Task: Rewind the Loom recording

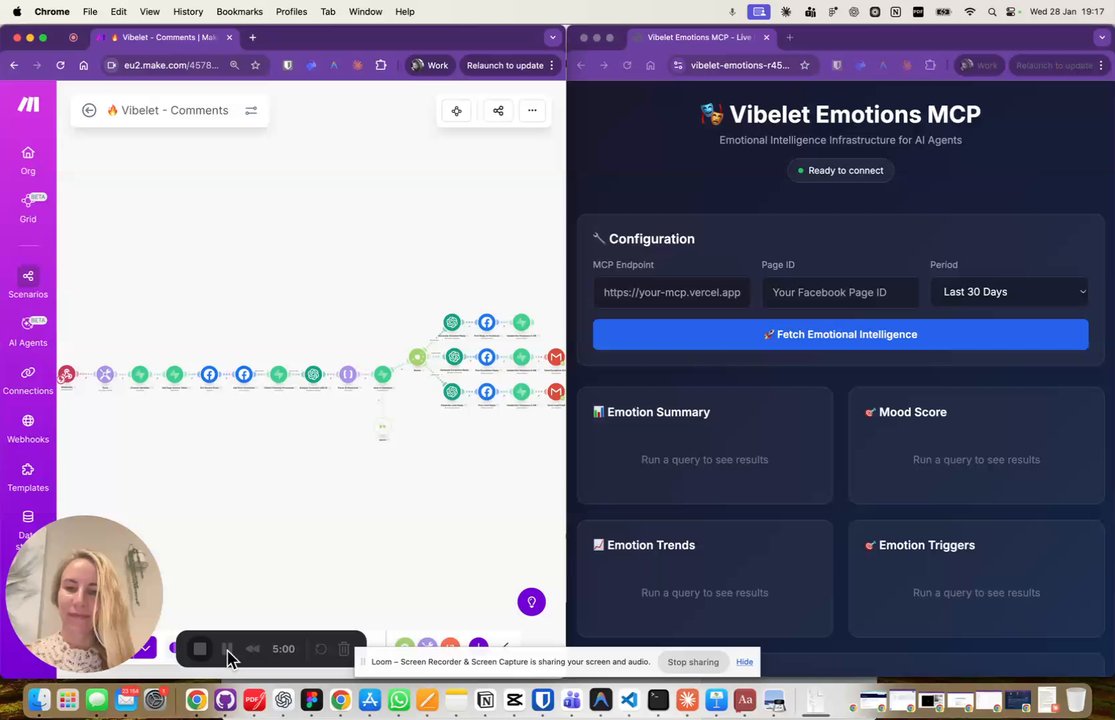Action: [x=252, y=648]
